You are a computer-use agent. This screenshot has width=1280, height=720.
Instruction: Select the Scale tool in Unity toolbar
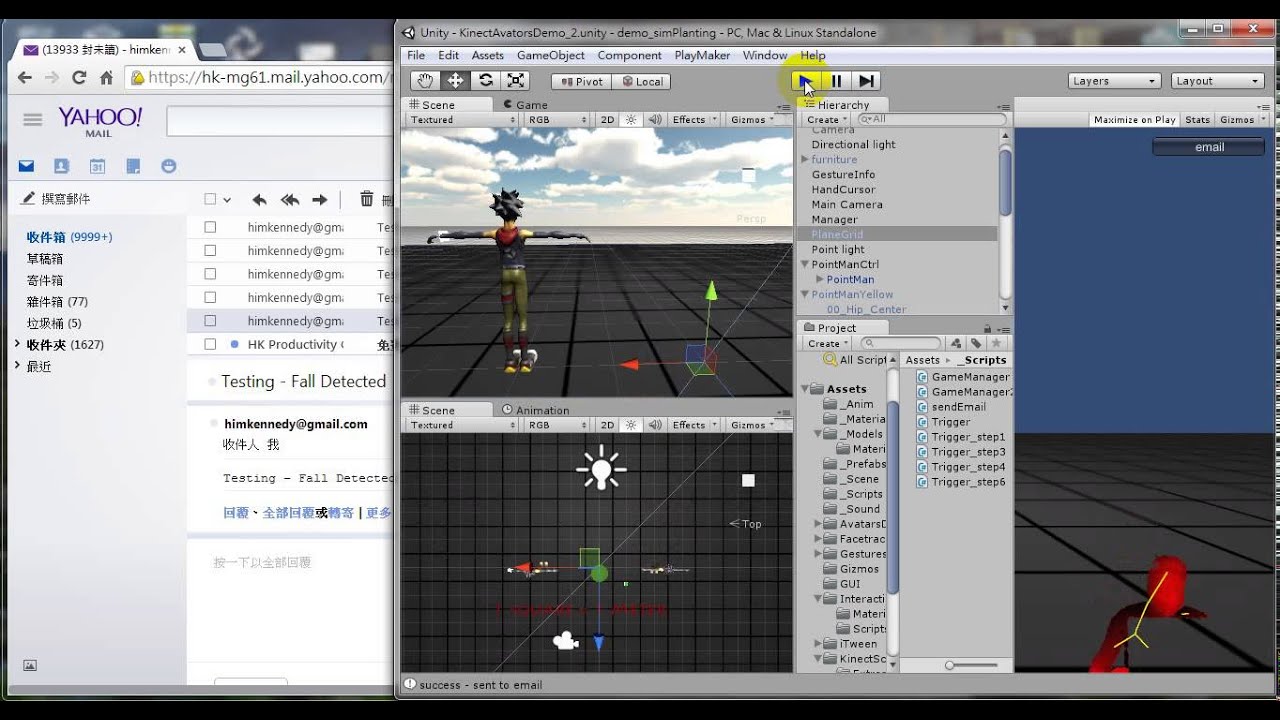(516, 81)
